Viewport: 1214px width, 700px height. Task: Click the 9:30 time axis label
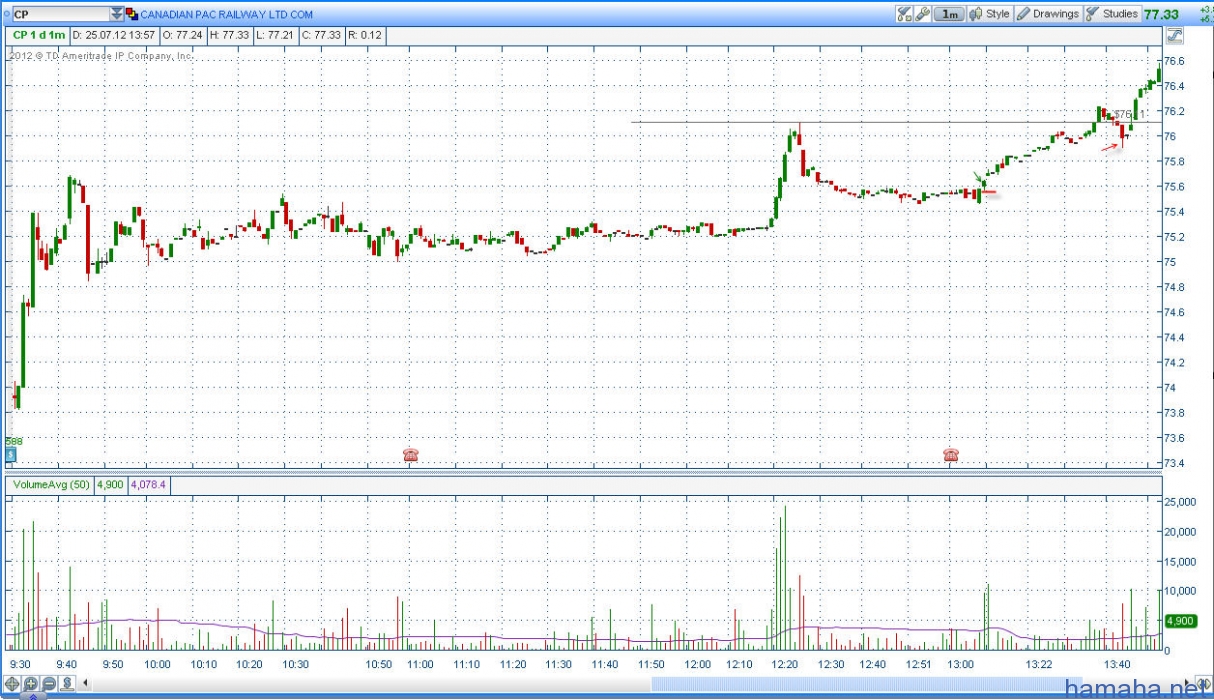tap(19, 665)
